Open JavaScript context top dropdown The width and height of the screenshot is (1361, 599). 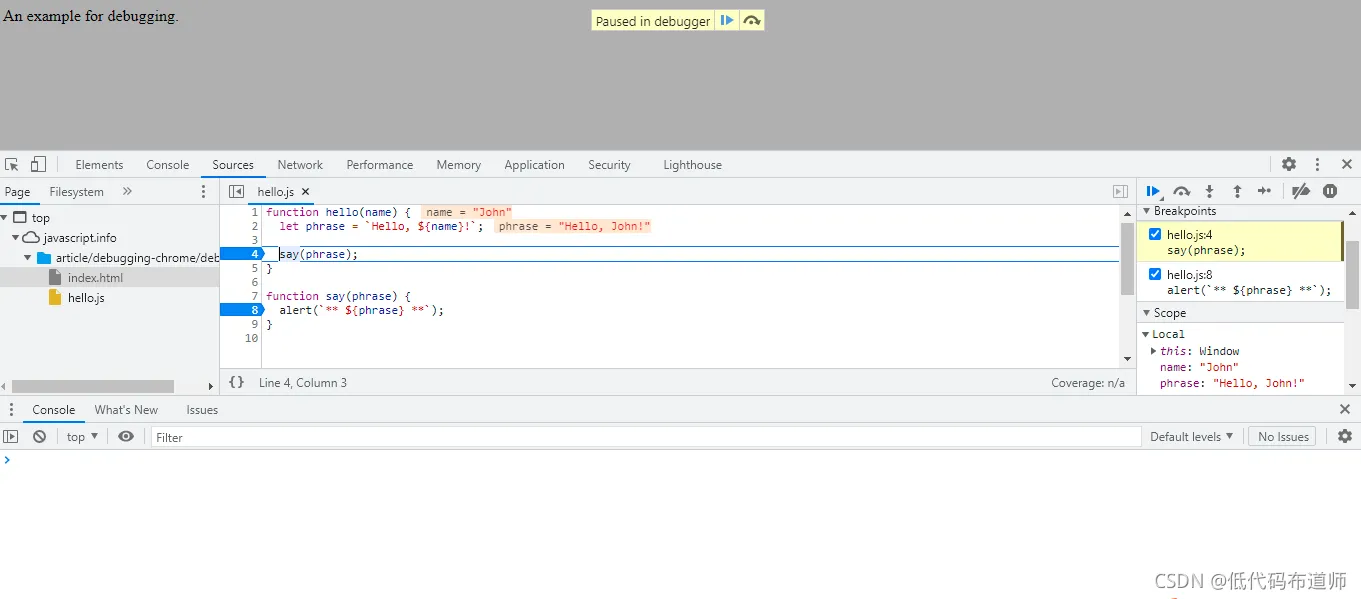coord(82,436)
